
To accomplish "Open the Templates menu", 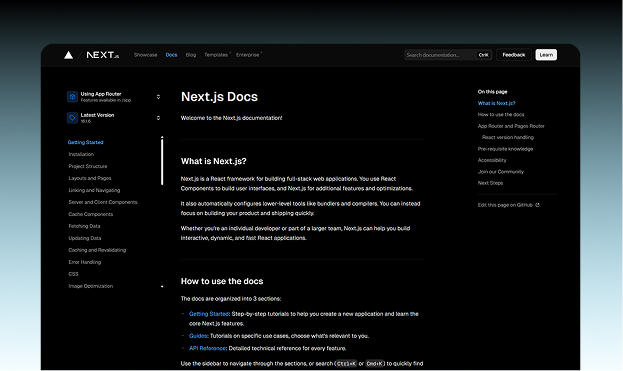I will pos(217,55).
